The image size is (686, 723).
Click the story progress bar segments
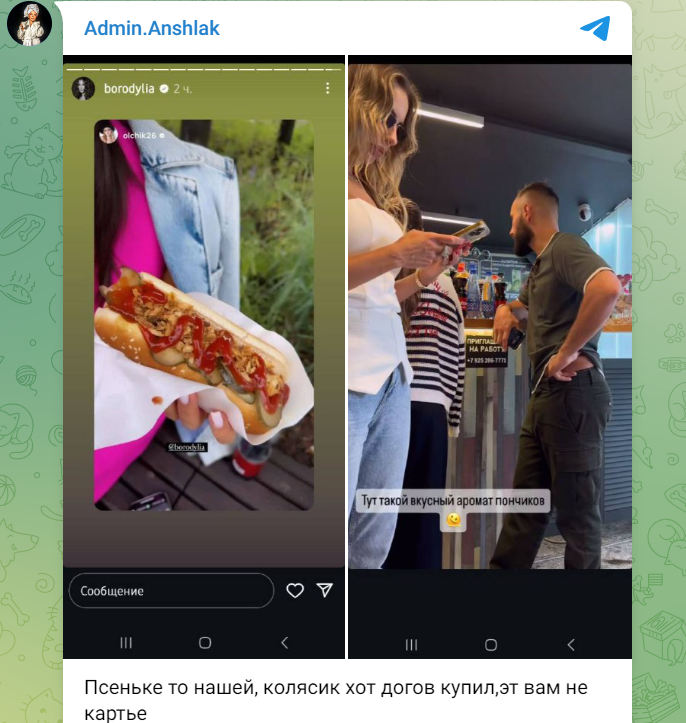click(x=204, y=69)
